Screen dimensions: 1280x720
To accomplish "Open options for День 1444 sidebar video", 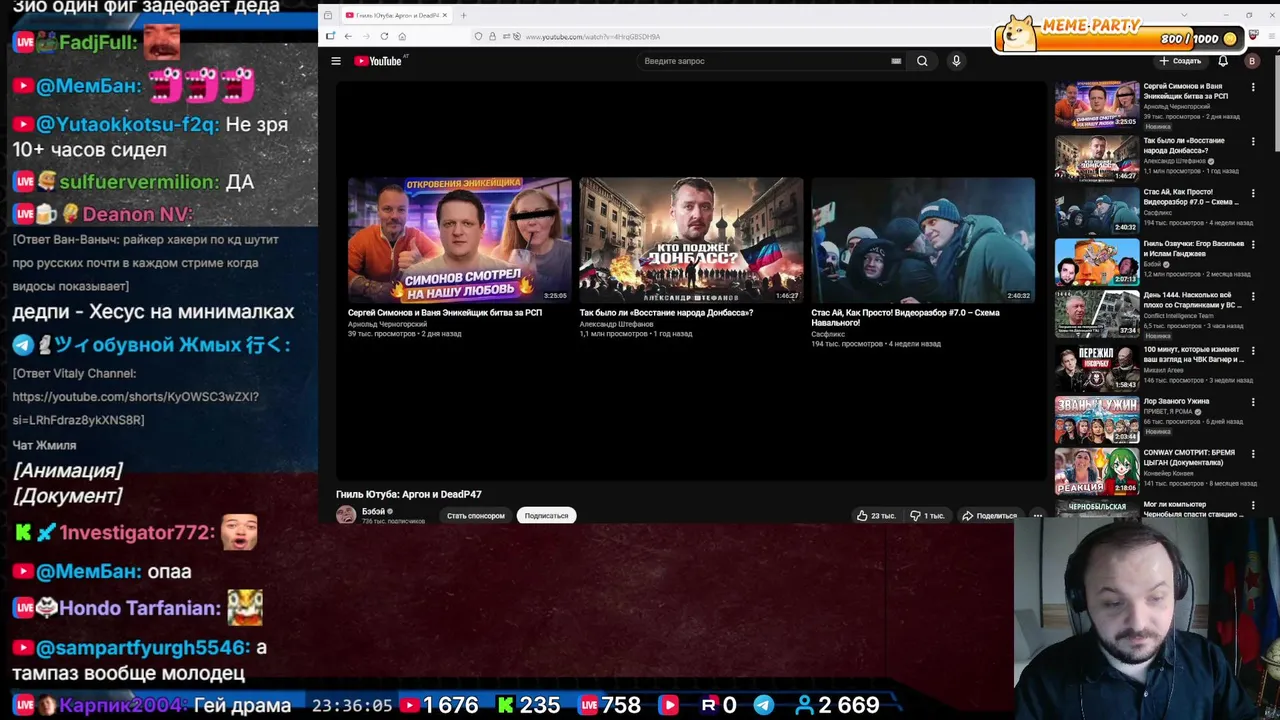I will coord(1253,297).
